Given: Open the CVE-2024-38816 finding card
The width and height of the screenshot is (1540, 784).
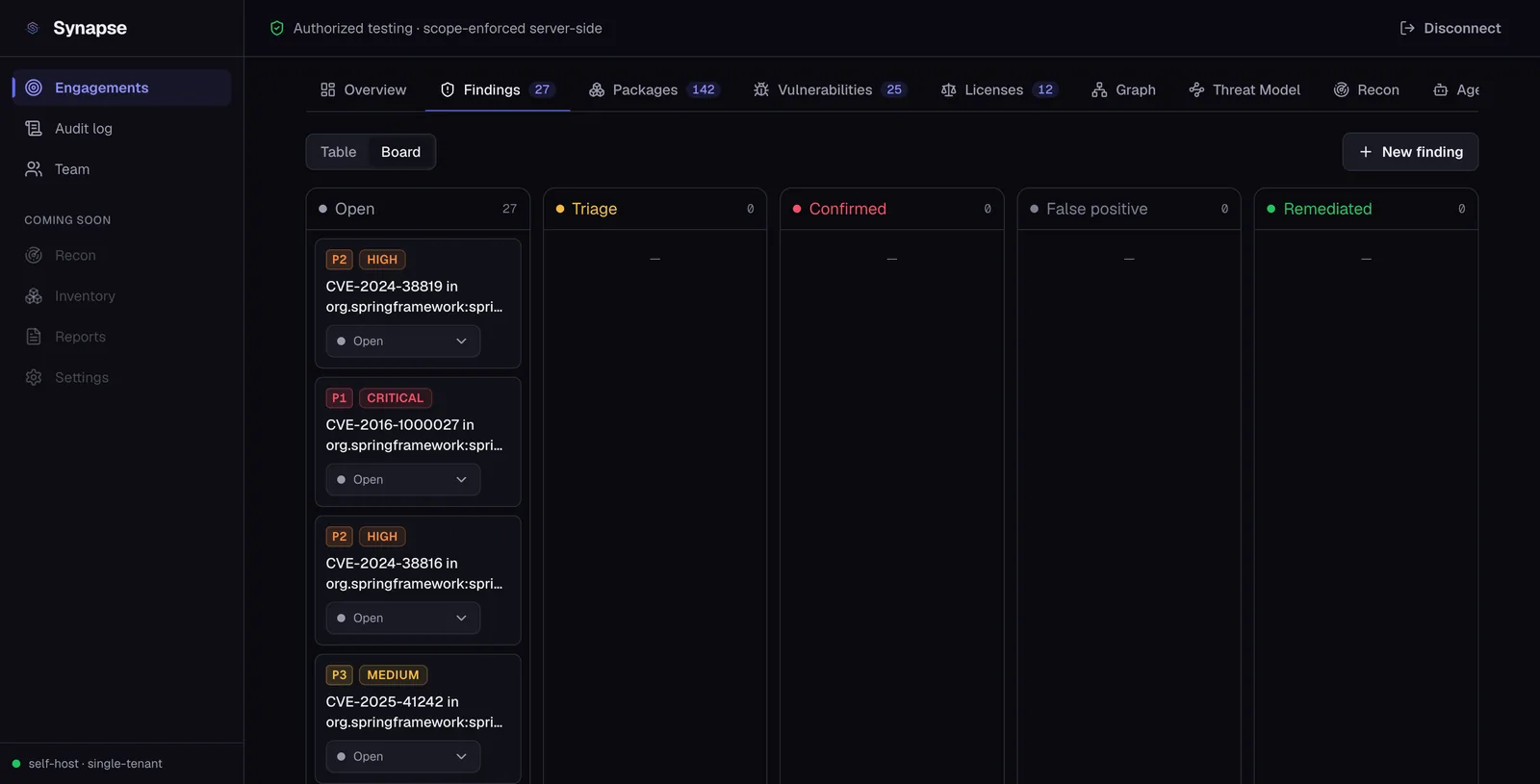Looking at the screenshot, I should coord(418,573).
